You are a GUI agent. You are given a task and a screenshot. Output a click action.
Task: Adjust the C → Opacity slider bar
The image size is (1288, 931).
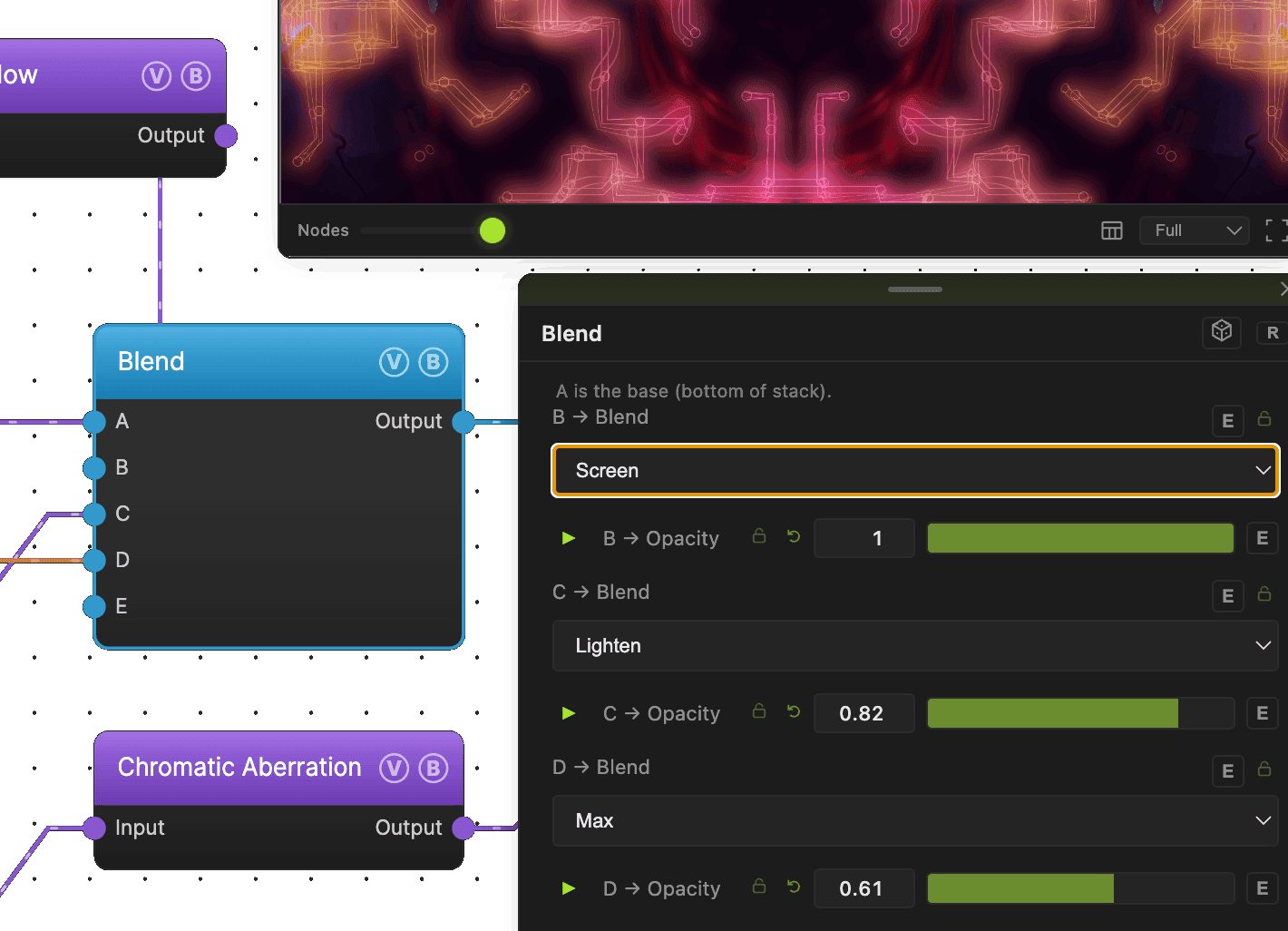1080,713
